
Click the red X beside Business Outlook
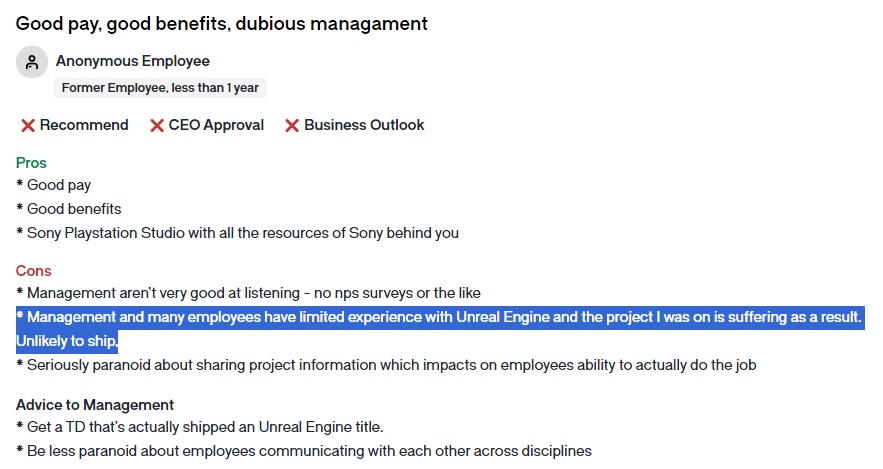292,126
